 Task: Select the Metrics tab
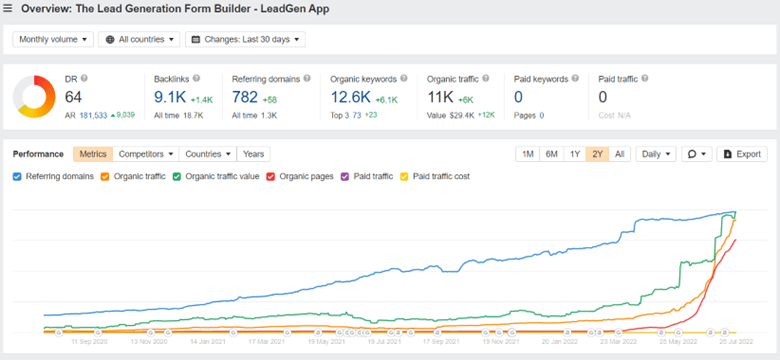click(x=93, y=154)
